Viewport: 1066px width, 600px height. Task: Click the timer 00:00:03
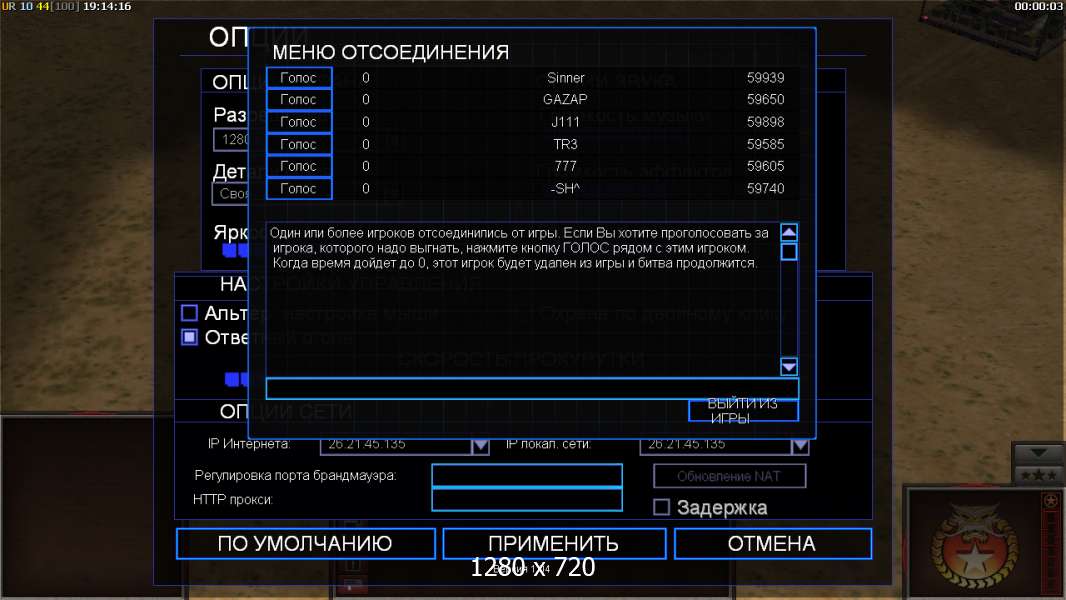pos(1038,6)
